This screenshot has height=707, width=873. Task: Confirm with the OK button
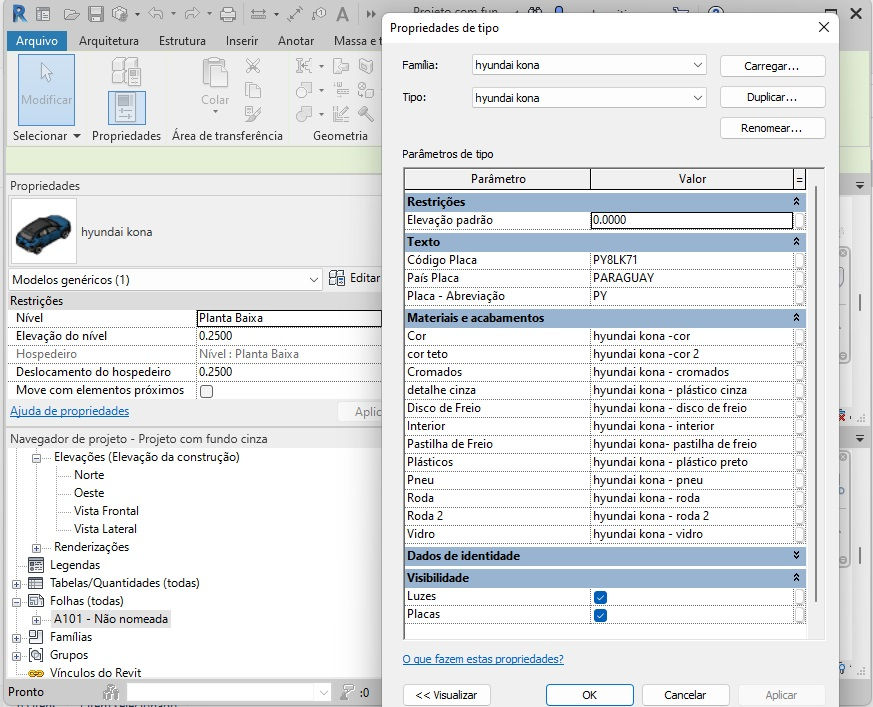coord(590,695)
